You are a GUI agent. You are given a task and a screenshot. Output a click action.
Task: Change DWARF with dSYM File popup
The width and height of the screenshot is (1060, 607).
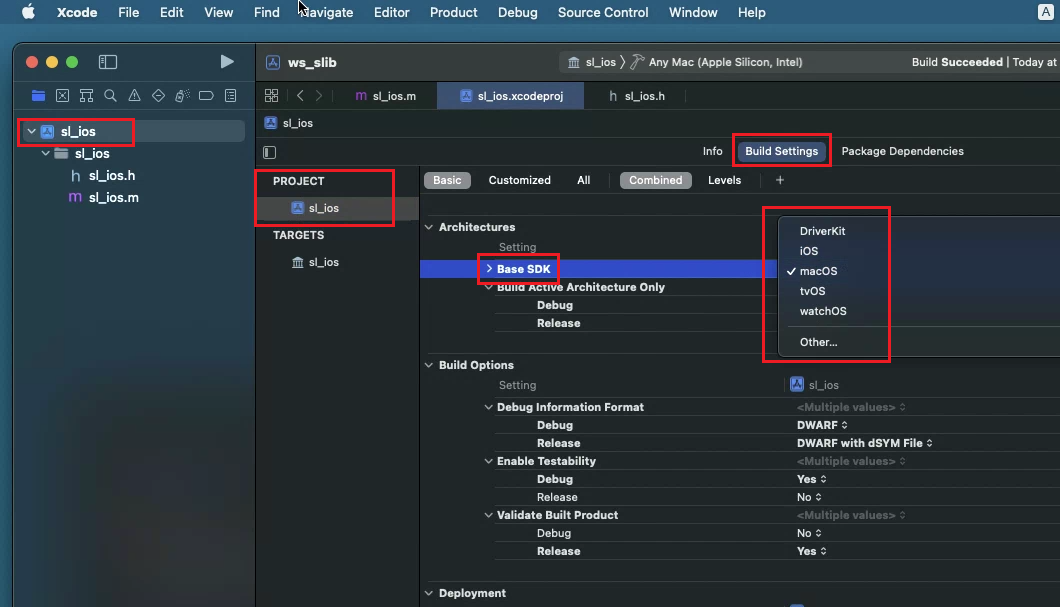[x=865, y=443]
